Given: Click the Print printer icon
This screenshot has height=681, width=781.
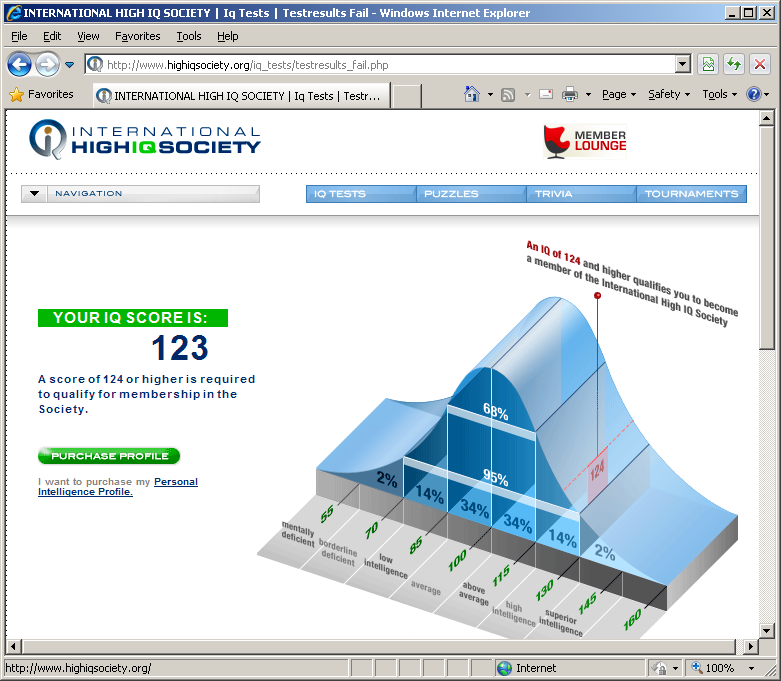Looking at the screenshot, I should click(570, 94).
